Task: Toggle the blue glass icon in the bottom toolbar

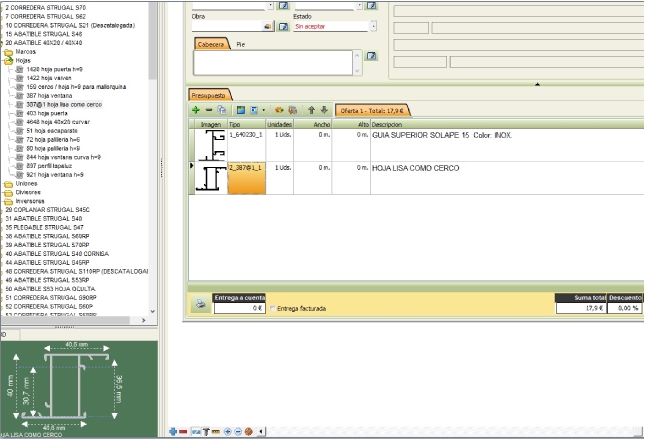Action: click(196, 432)
